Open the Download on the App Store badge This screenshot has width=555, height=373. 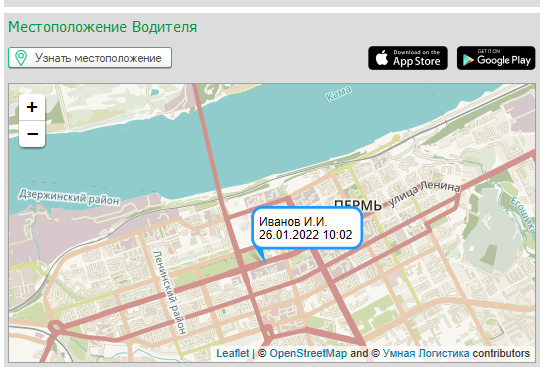pos(408,58)
